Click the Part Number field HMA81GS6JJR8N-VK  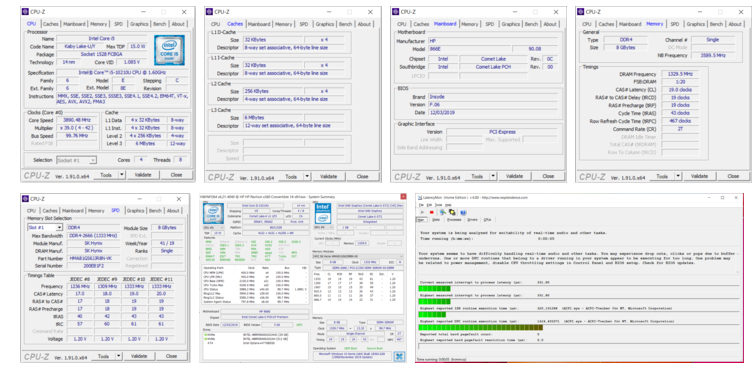pos(92,258)
